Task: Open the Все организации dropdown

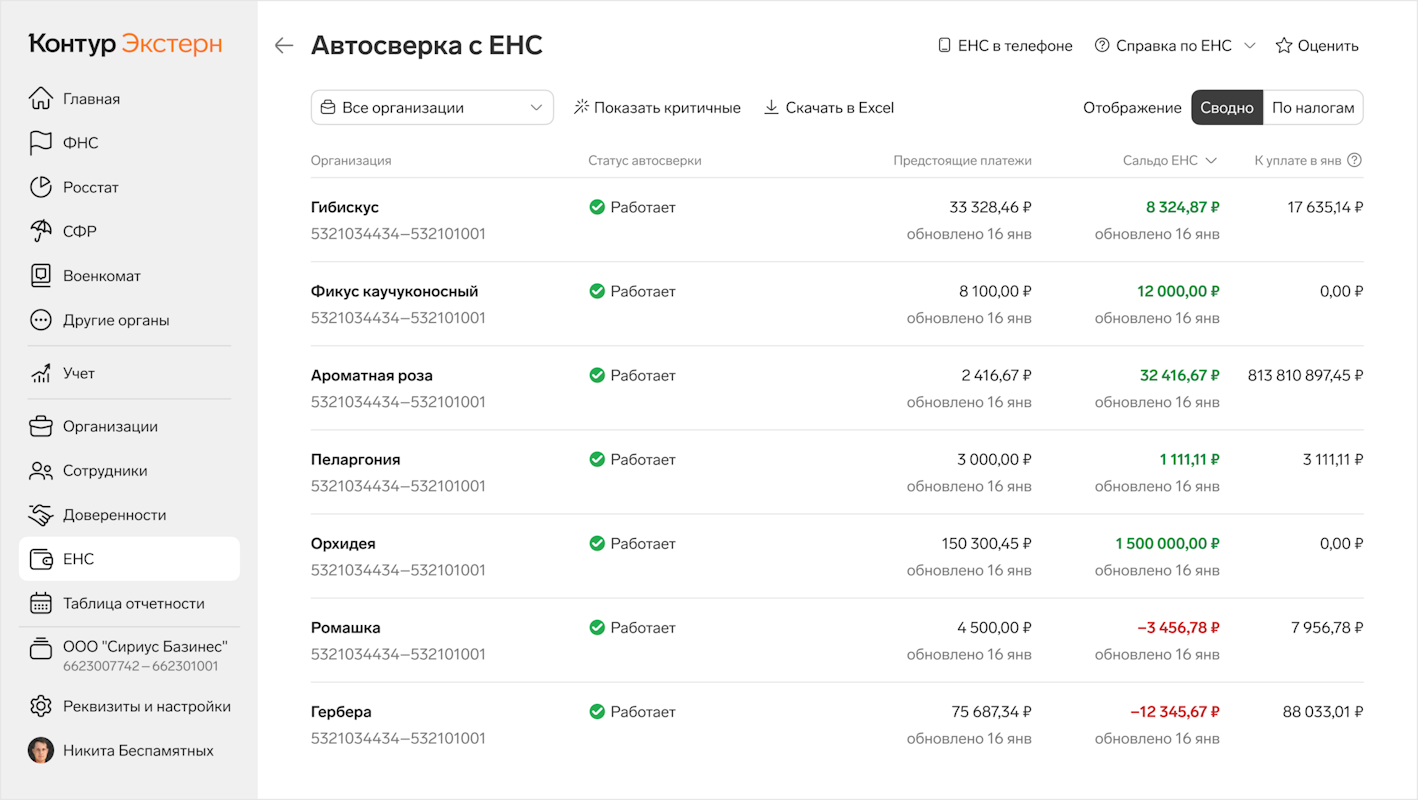Action: [x=432, y=108]
